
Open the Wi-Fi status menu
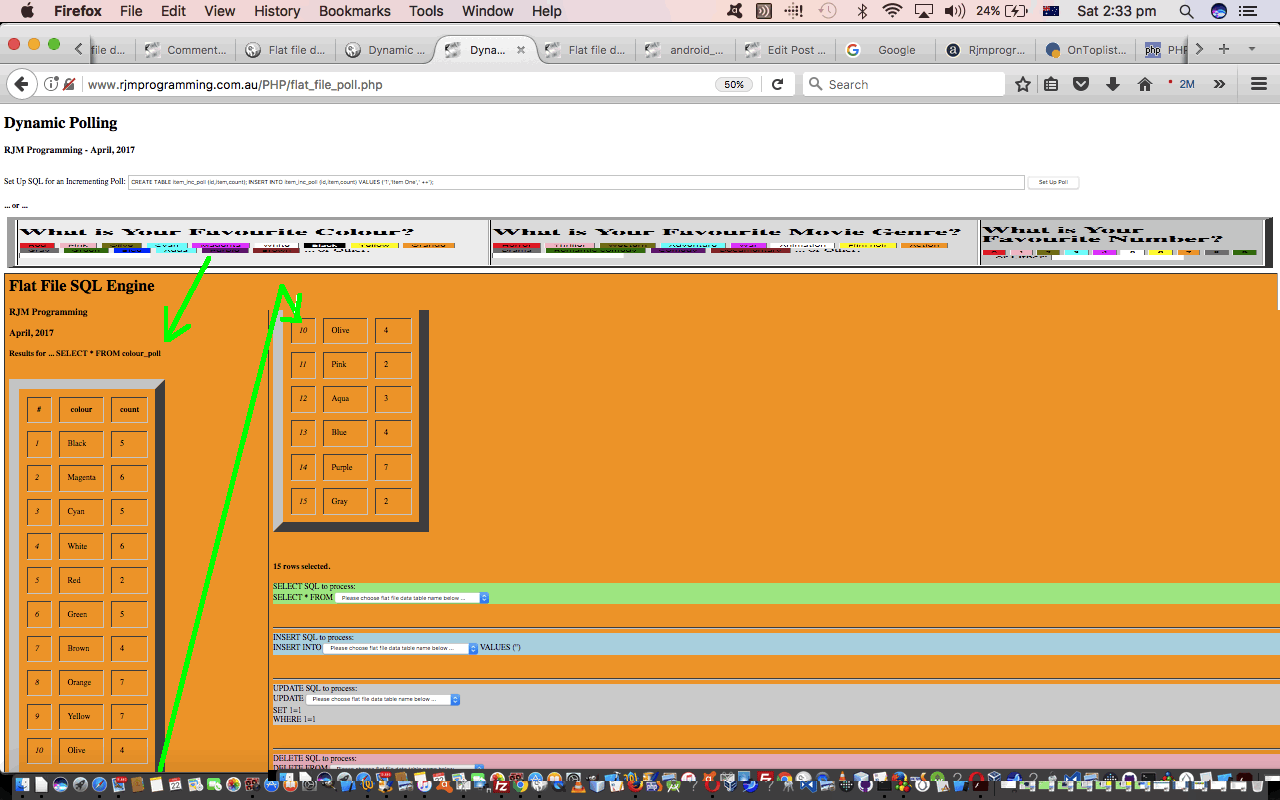pos(892,11)
